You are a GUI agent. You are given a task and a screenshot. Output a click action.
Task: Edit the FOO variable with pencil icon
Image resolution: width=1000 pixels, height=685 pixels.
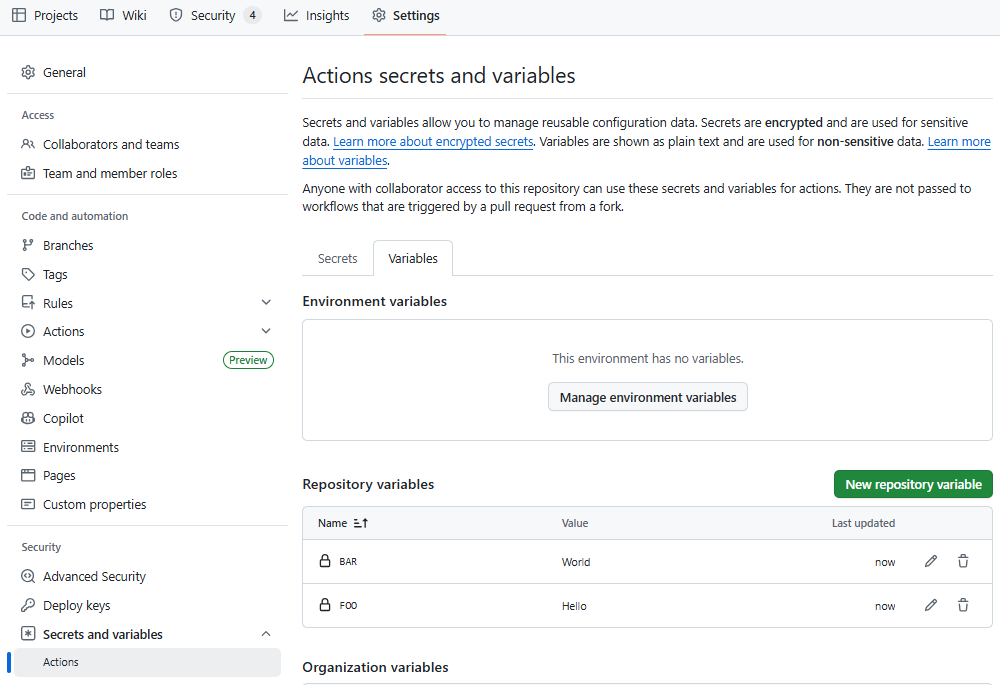pos(931,605)
